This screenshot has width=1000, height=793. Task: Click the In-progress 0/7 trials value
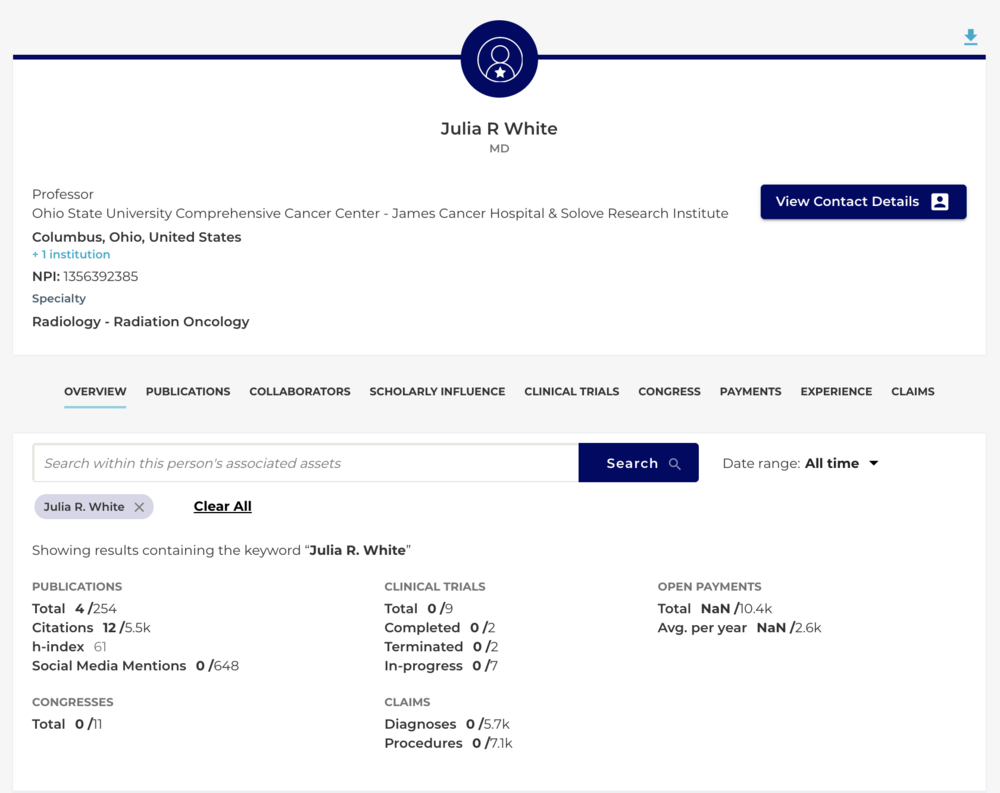point(485,666)
